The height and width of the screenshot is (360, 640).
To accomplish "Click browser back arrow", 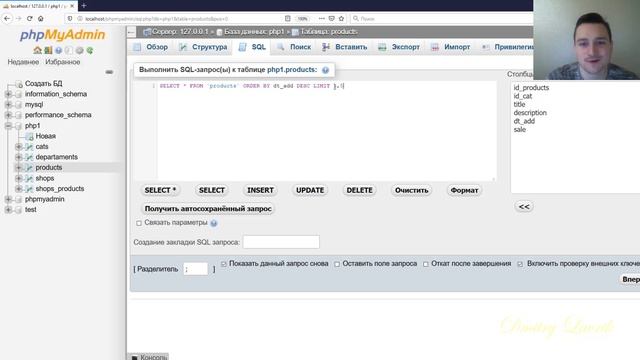I will coord(7,18).
